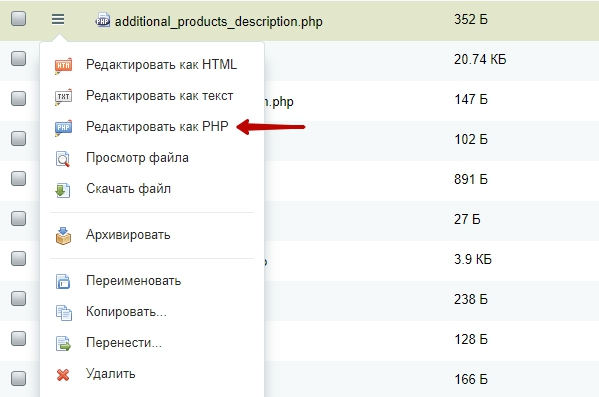Tick checkbox in the 27 Б row
The image size is (599, 397).
18,219
